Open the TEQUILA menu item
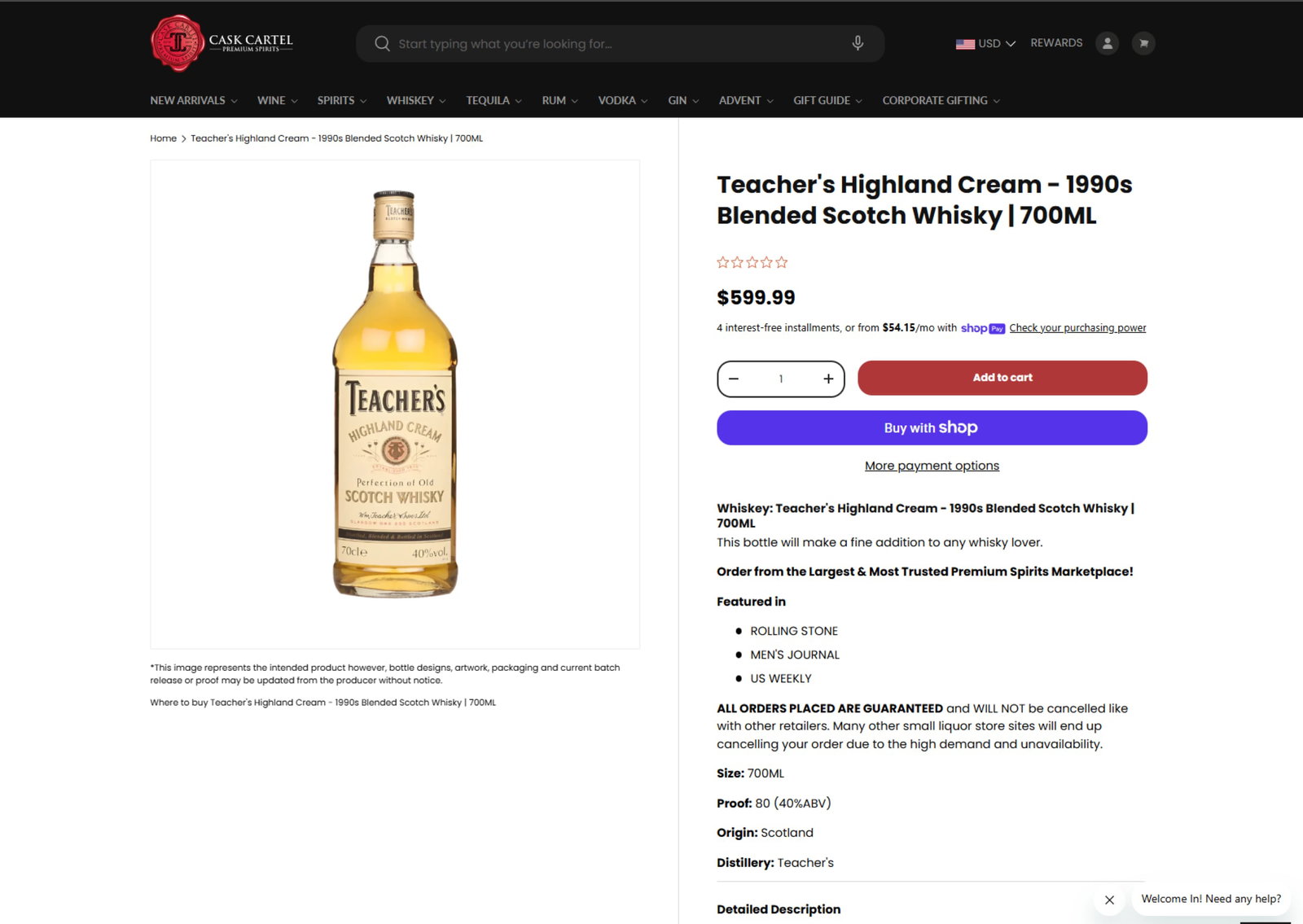The width and height of the screenshot is (1303, 924). (x=487, y=100)
